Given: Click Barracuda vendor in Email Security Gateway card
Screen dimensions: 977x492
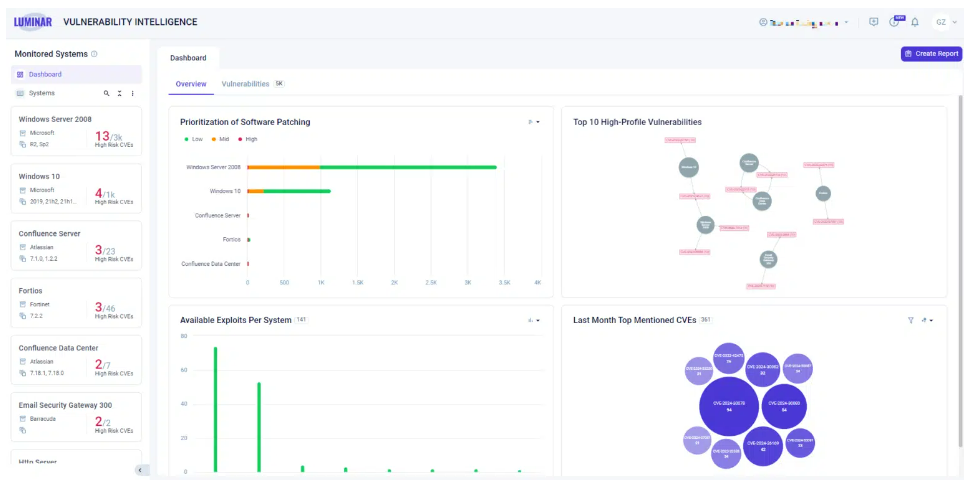Looking at the screenshot, I should click(x=43, y=419).
